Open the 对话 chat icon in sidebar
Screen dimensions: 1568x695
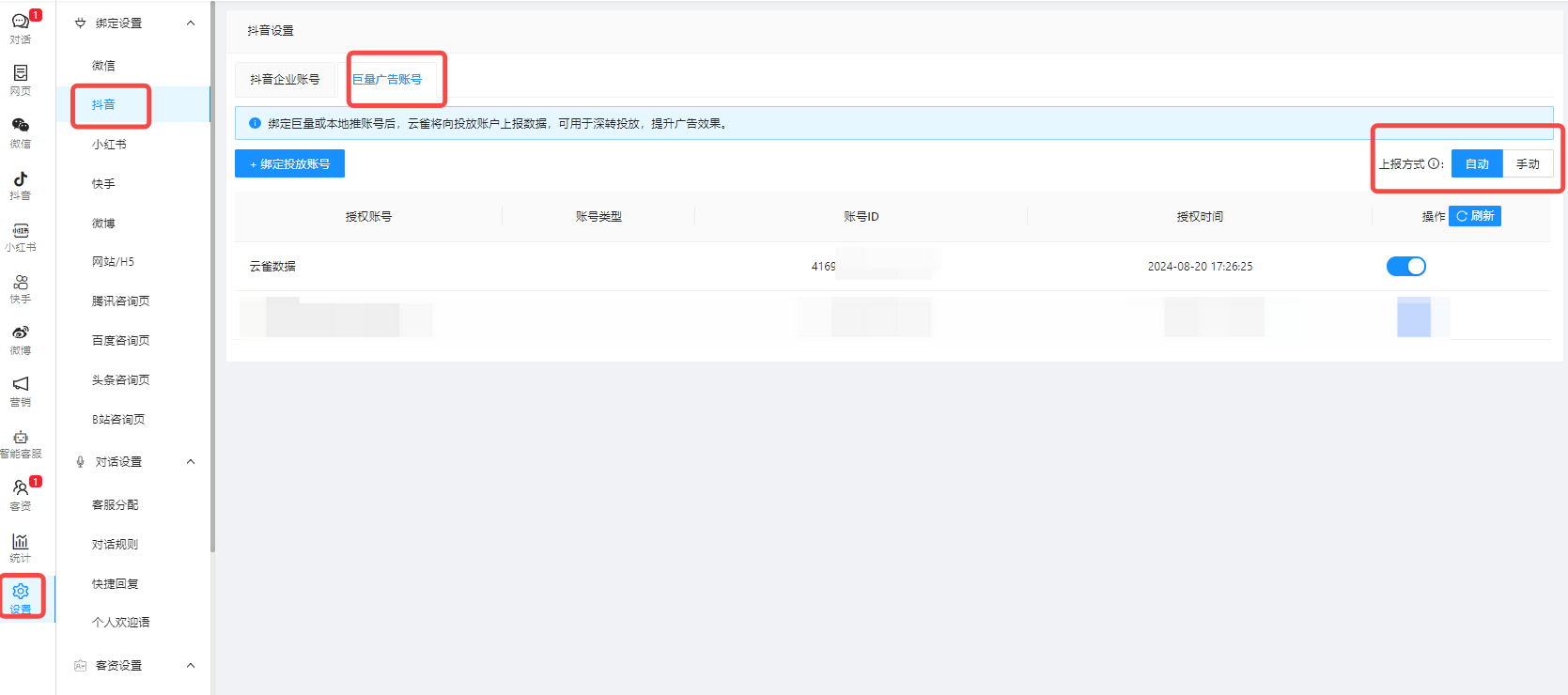20,27
